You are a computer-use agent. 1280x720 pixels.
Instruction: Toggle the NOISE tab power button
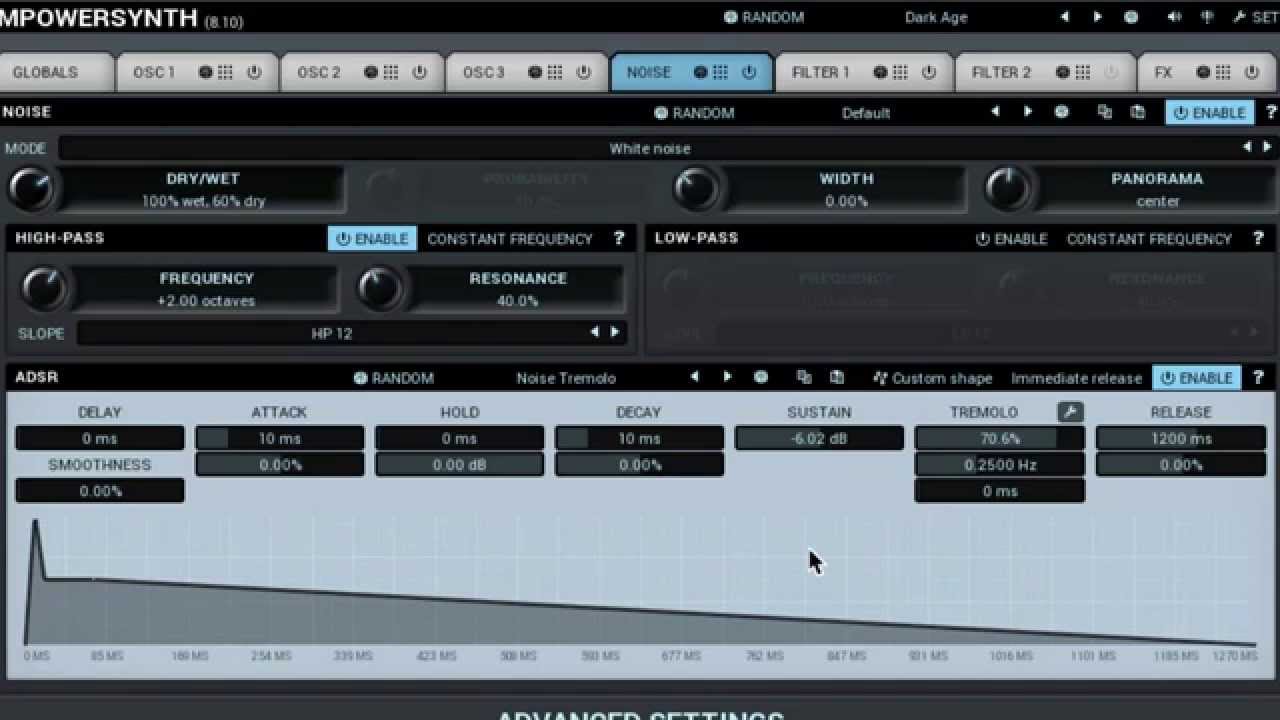(749, 72)
